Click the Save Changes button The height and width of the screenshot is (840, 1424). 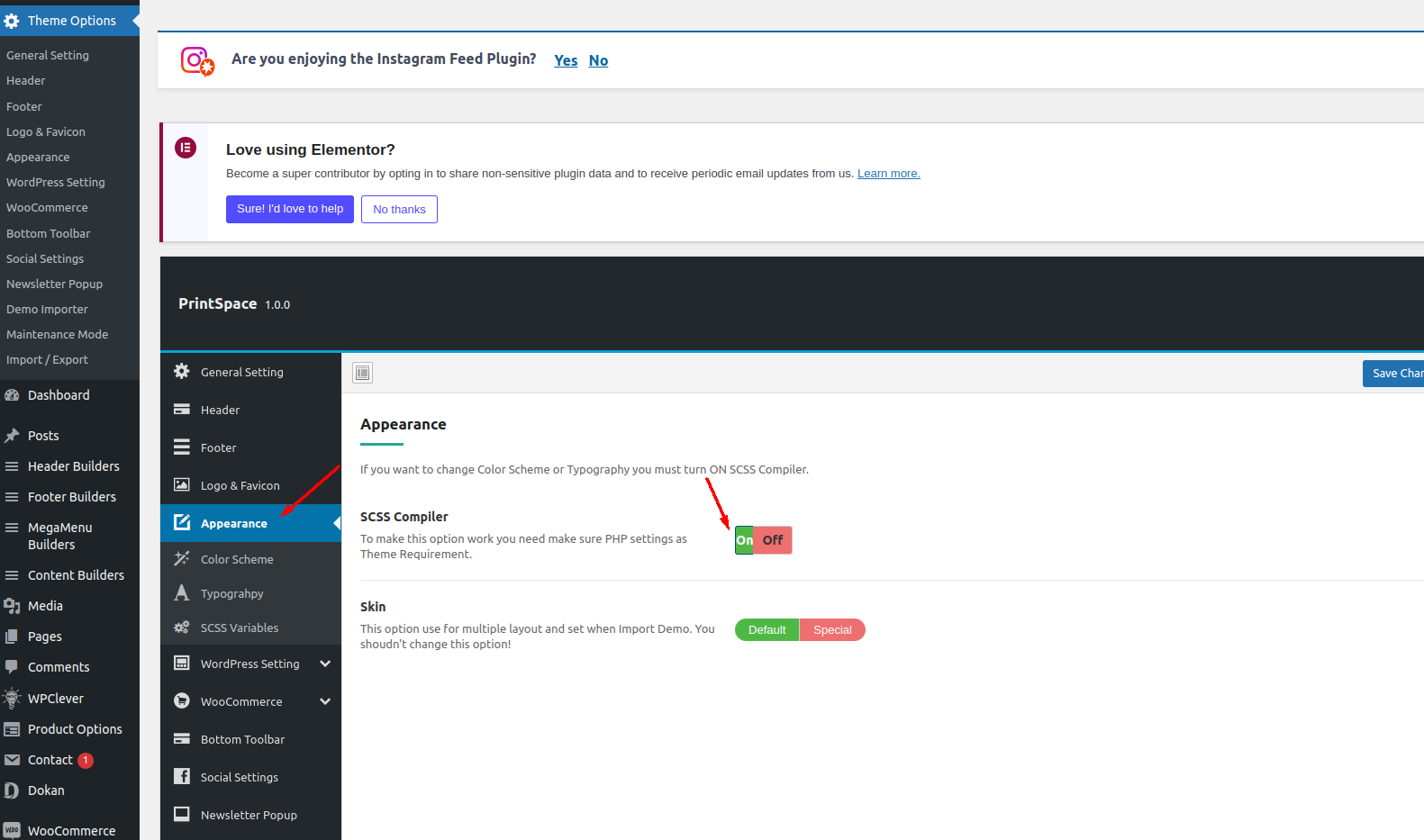pos(1394,373)
